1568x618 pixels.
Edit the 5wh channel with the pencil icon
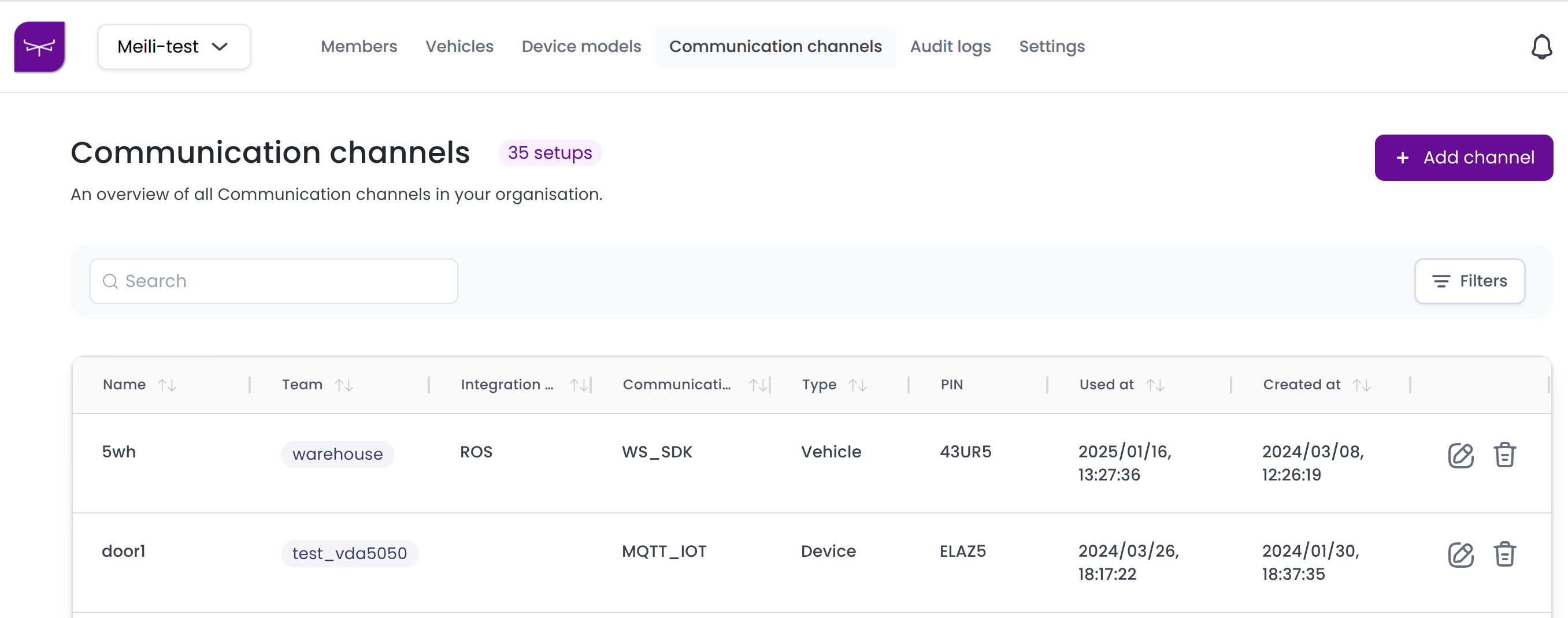click(x=1460, y=455)
